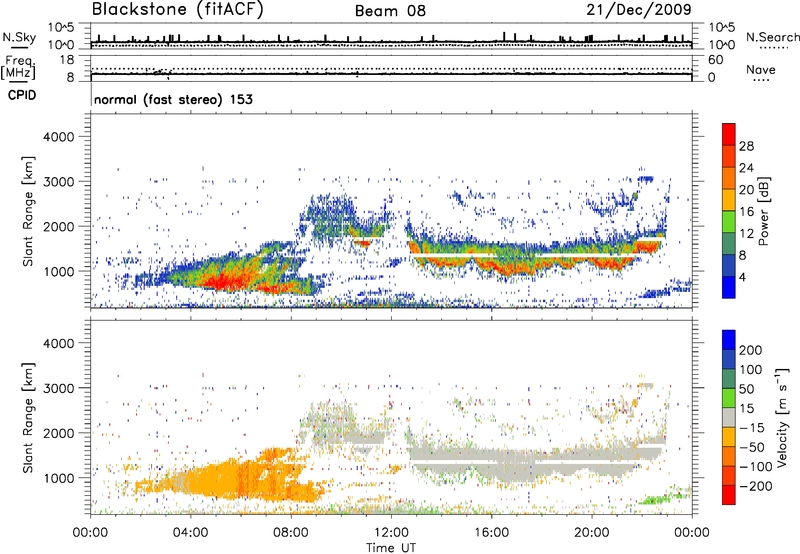Click the 50 label on the Velocity colorbar
Screen dimensions: 800x554
point(746,389)
